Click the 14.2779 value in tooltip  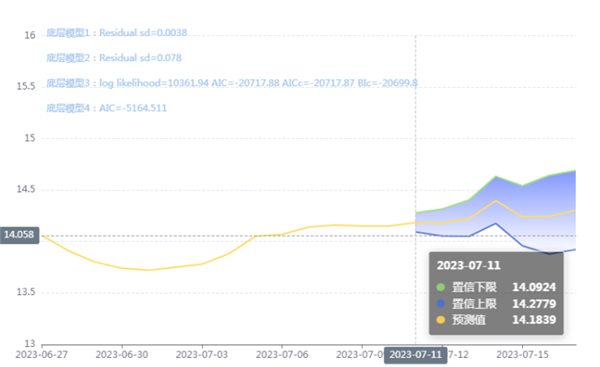(534, 303)
